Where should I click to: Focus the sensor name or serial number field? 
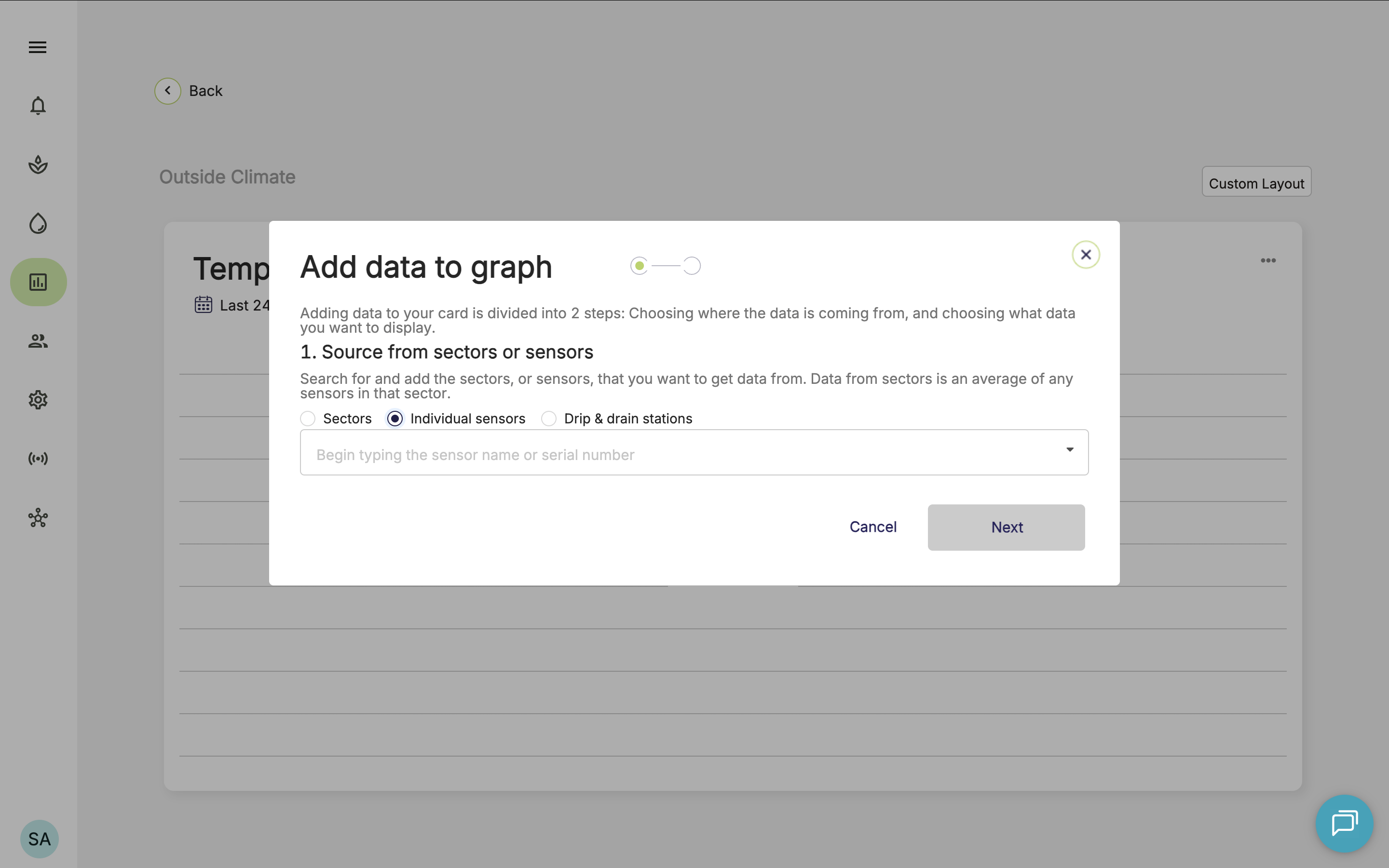pos(694,452)
